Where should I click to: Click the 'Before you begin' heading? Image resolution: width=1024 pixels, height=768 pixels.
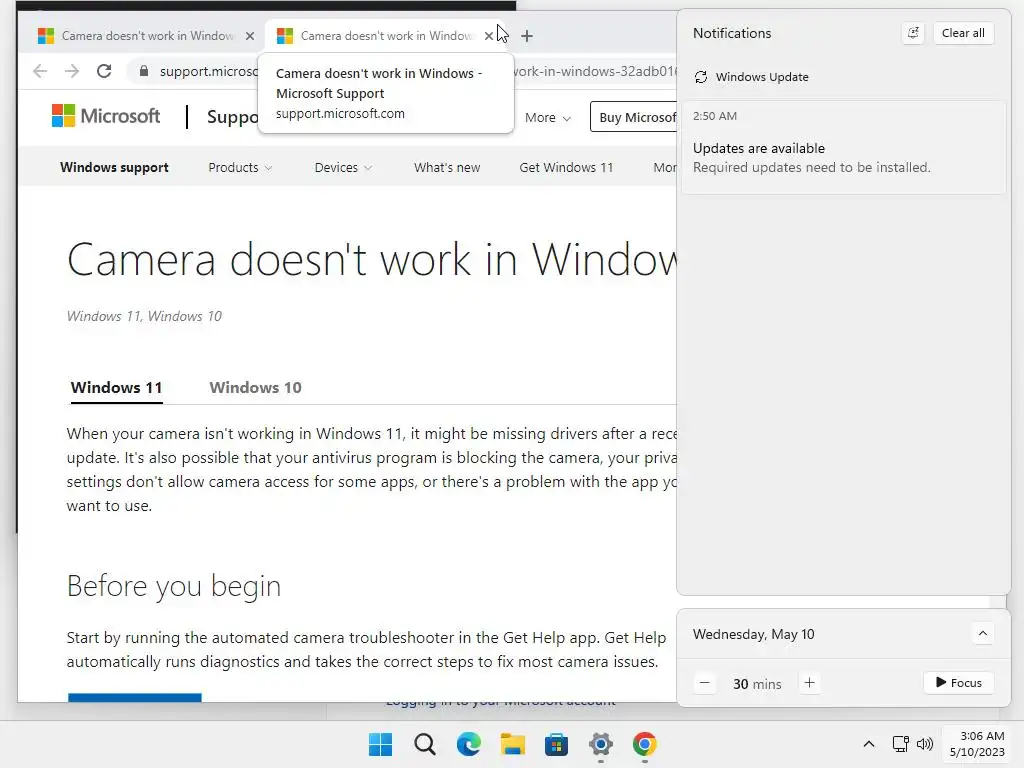(x=174, y=586)
